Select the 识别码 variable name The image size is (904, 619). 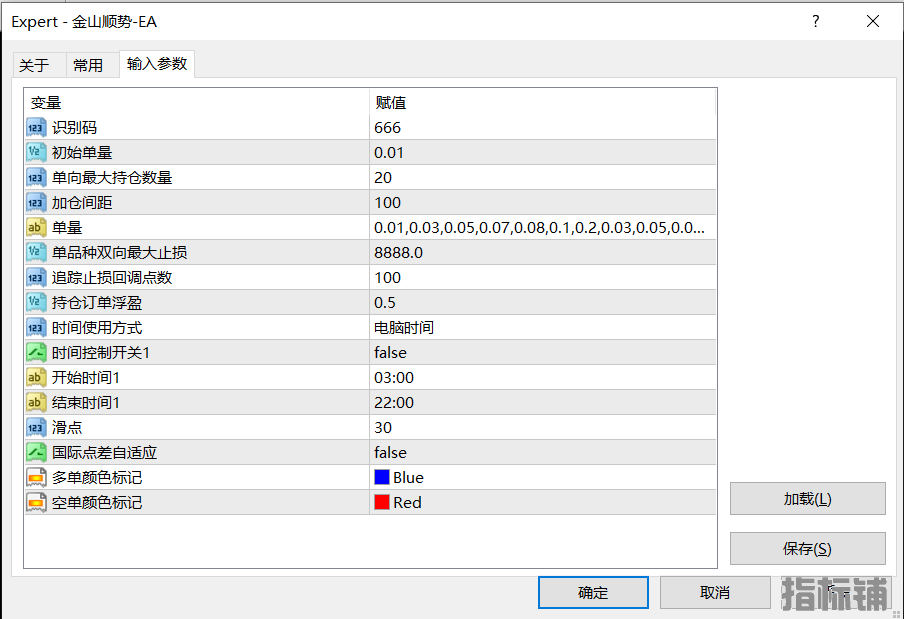[74, 127]
